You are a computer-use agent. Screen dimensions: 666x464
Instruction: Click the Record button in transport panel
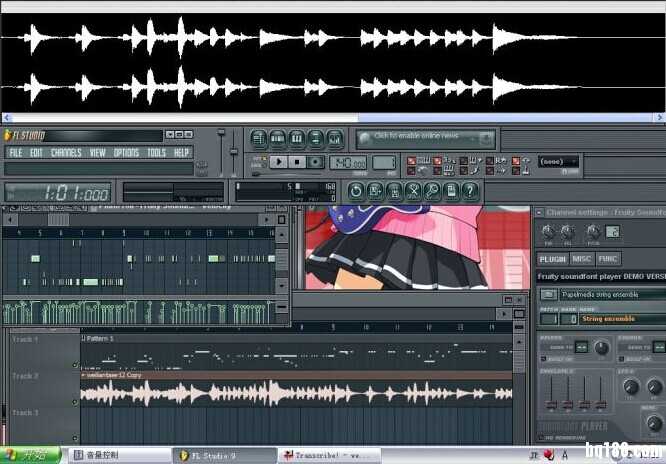[x=316, y=162]
